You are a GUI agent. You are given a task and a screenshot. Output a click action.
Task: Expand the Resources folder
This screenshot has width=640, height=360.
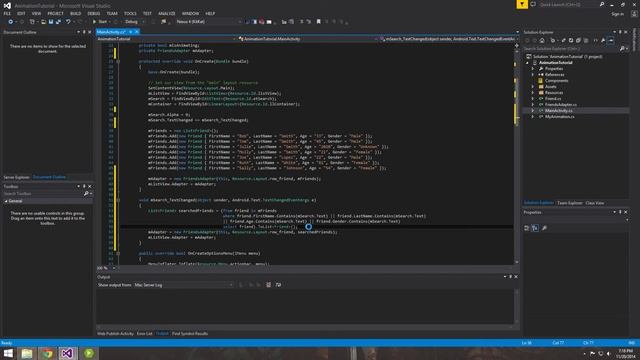point(533,93)
